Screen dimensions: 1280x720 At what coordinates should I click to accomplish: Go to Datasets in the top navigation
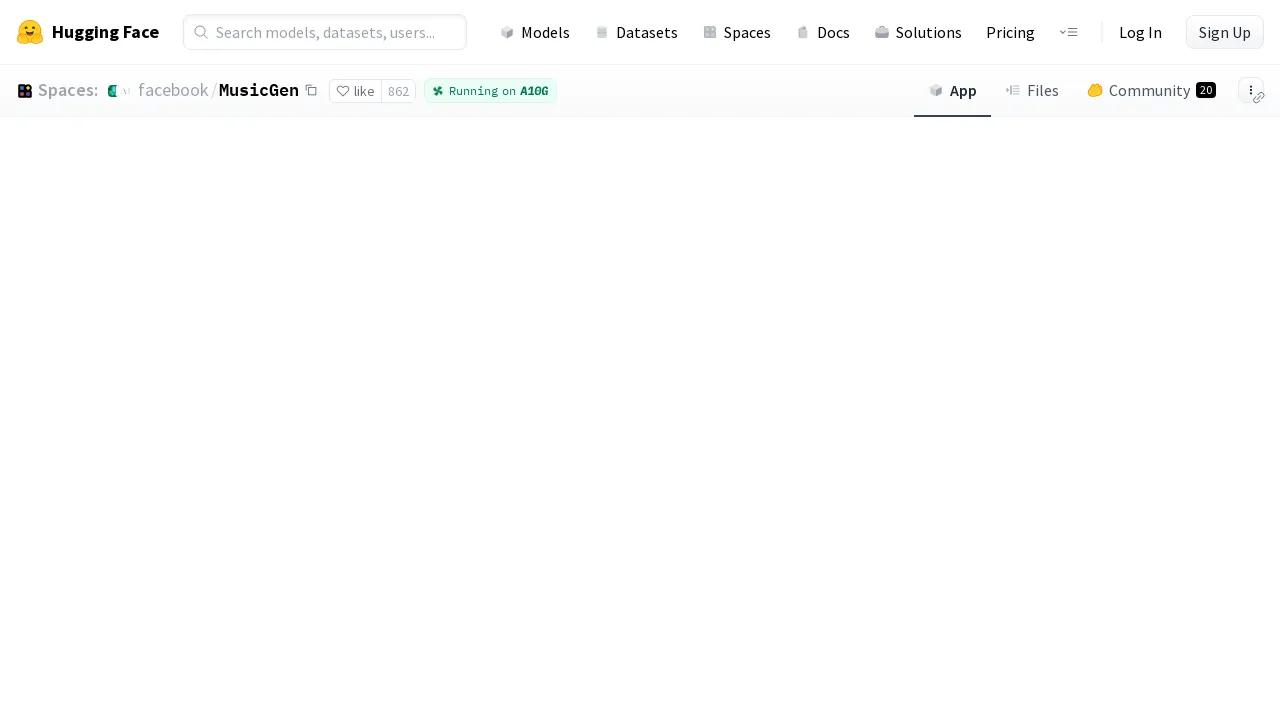pos(636,32)
